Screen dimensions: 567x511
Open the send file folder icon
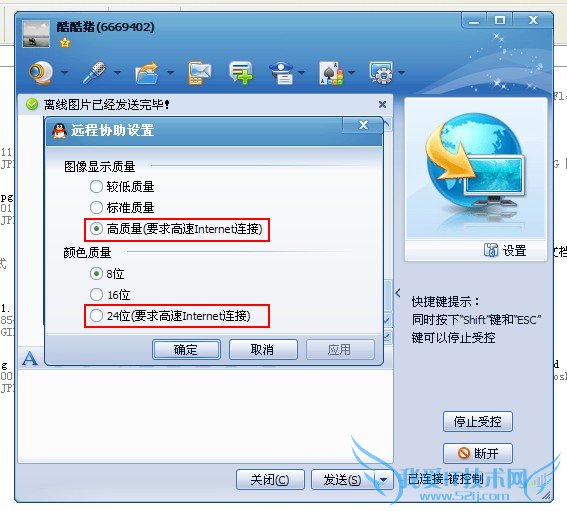point(147,73)
